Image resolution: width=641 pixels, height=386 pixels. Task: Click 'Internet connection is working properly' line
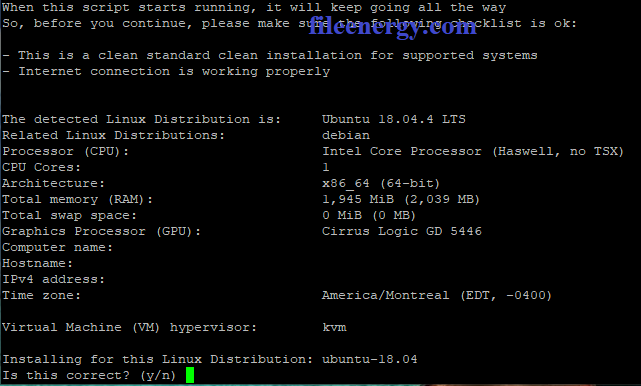166,72
